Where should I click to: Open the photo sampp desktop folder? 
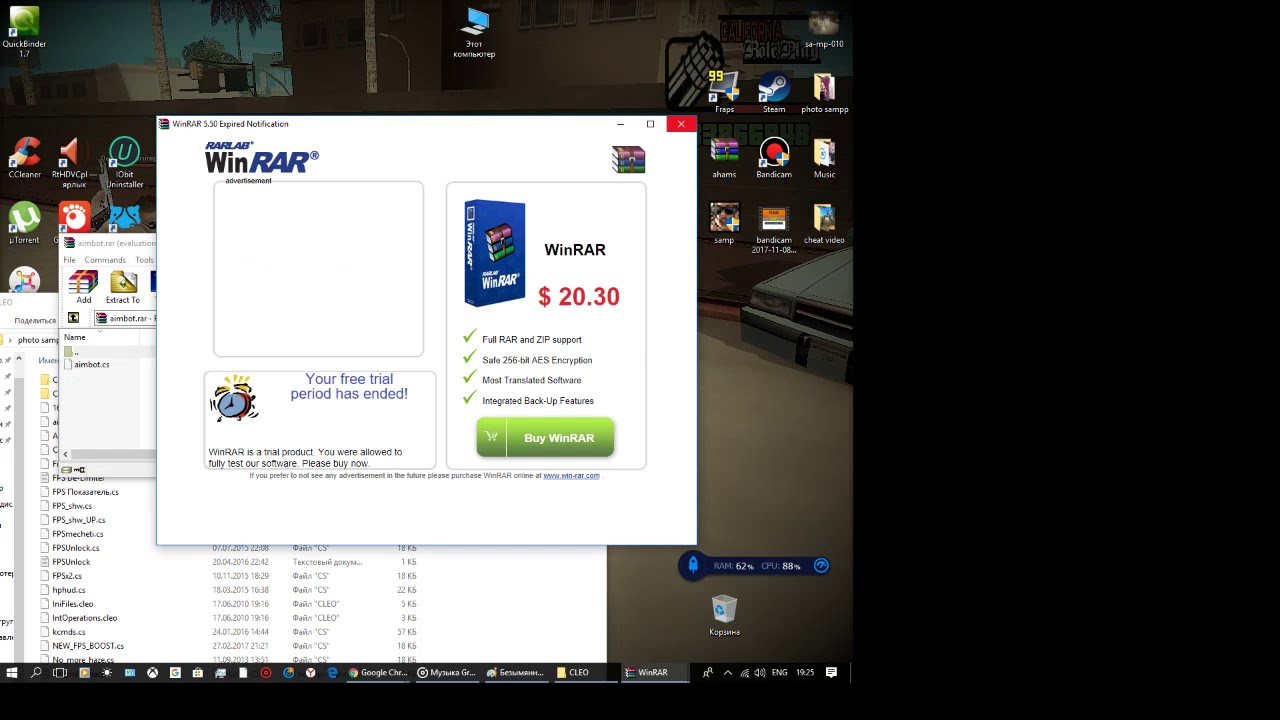click(x=824, y=93)
